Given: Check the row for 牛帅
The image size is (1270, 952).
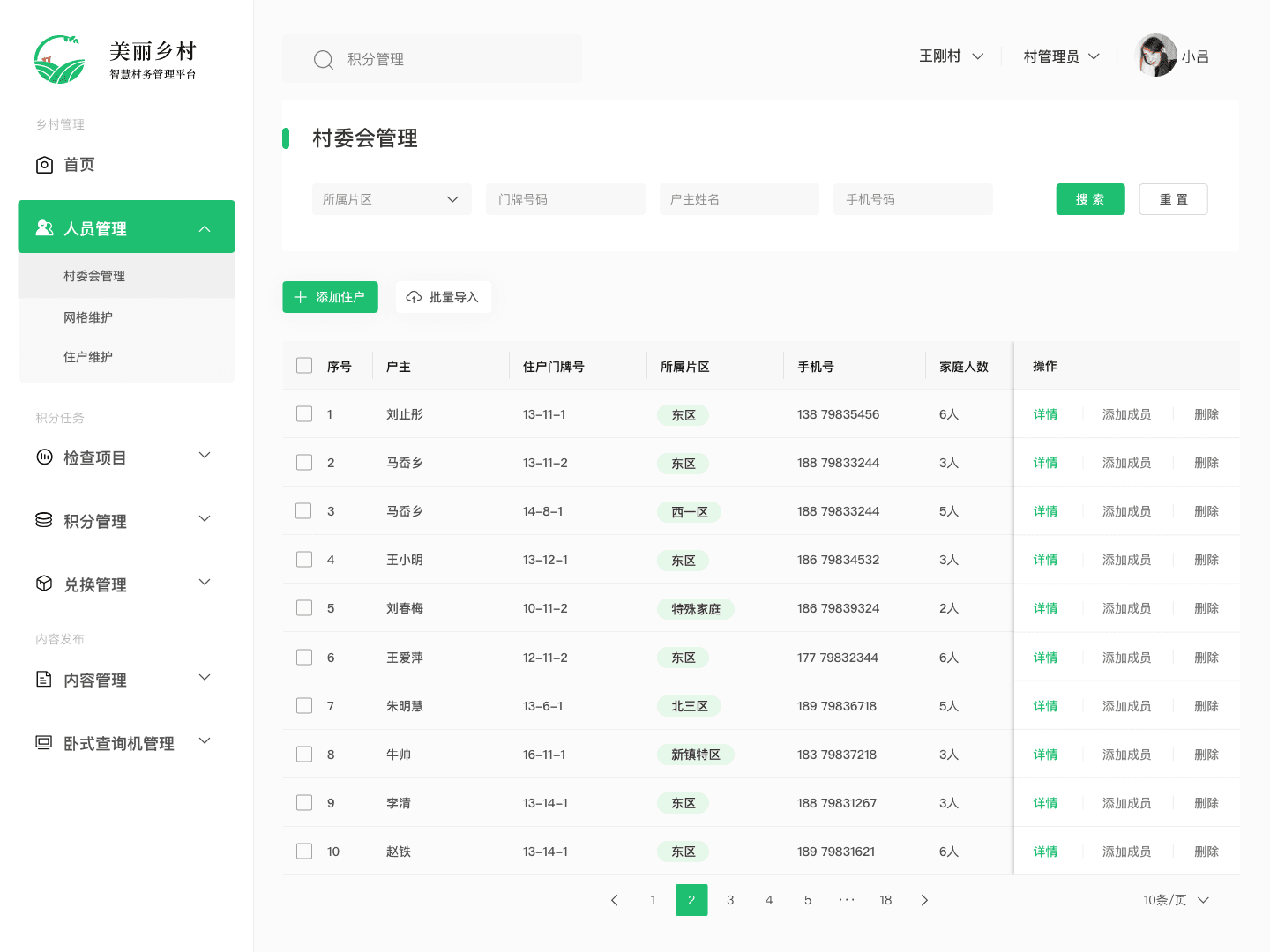Looking at the screenshot, I should tap(304, 754).
